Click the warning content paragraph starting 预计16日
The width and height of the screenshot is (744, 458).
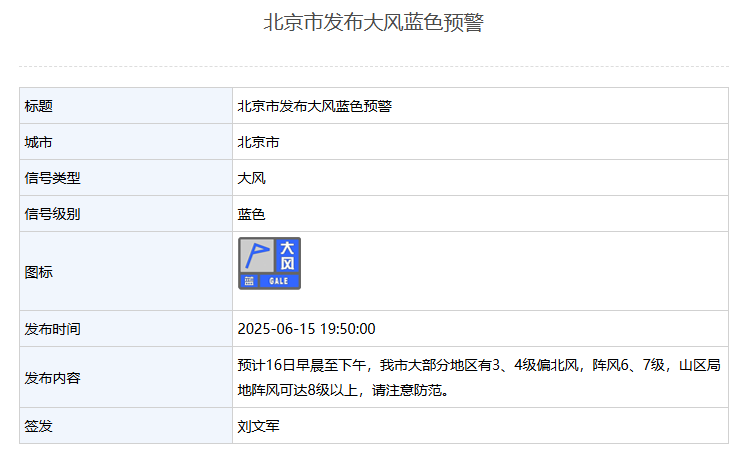[x=479, y=377]
